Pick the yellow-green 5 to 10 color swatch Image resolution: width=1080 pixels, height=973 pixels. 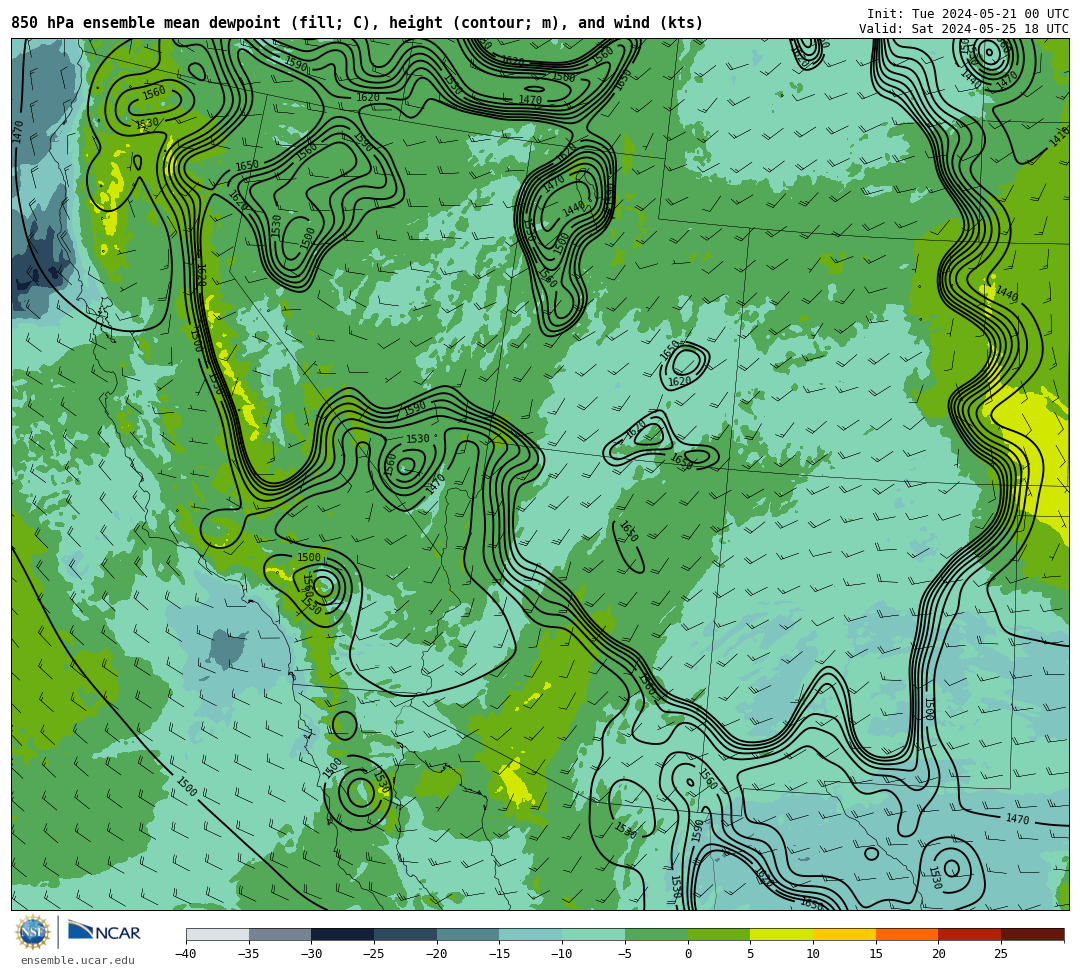coord(782,934)
